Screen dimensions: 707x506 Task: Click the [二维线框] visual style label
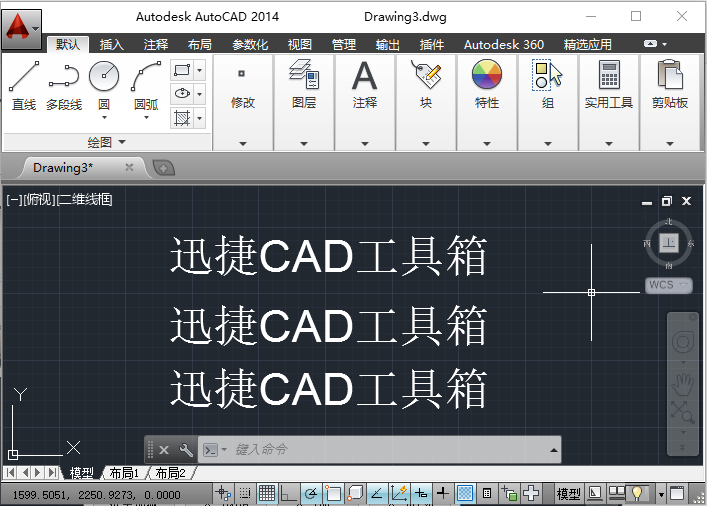(84, 199)
